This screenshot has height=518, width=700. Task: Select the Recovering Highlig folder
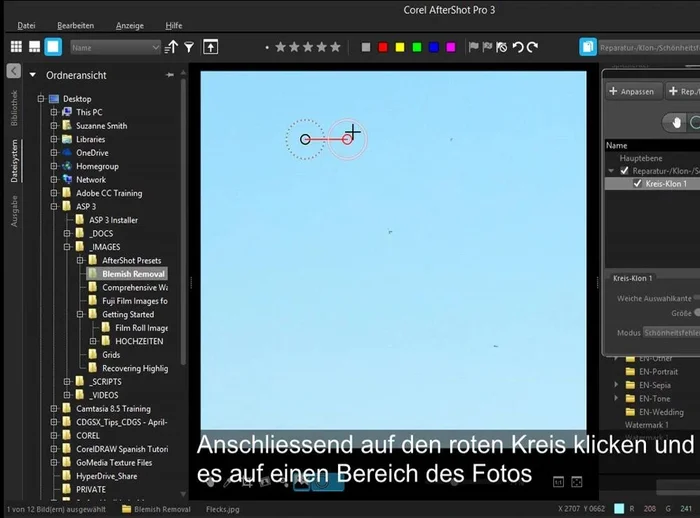tap(128, 368)
